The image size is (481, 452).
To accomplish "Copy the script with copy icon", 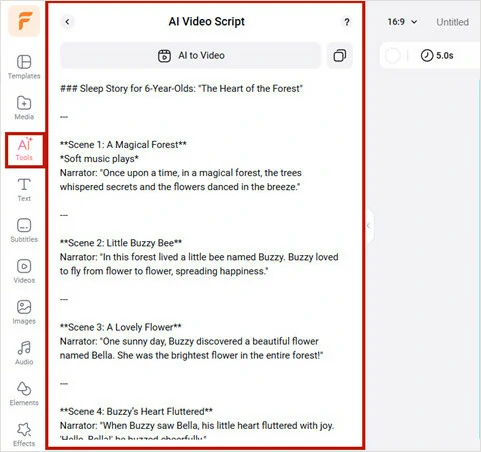I will [340, 55].
